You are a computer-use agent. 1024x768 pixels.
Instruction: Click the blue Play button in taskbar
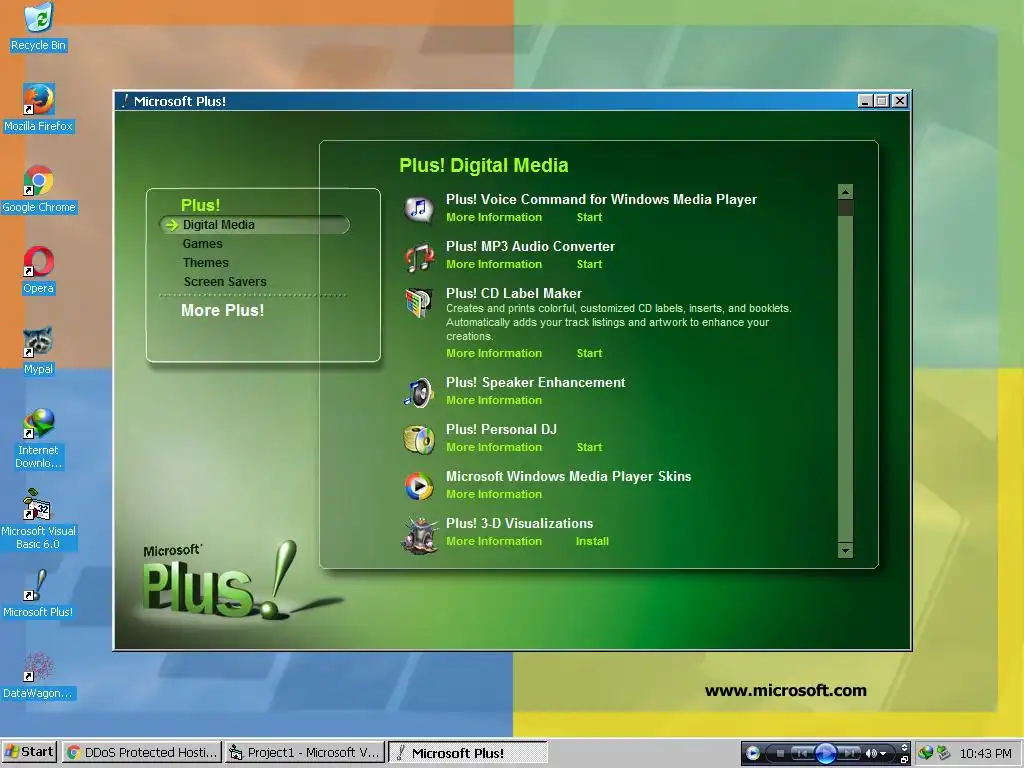(826, 753)
